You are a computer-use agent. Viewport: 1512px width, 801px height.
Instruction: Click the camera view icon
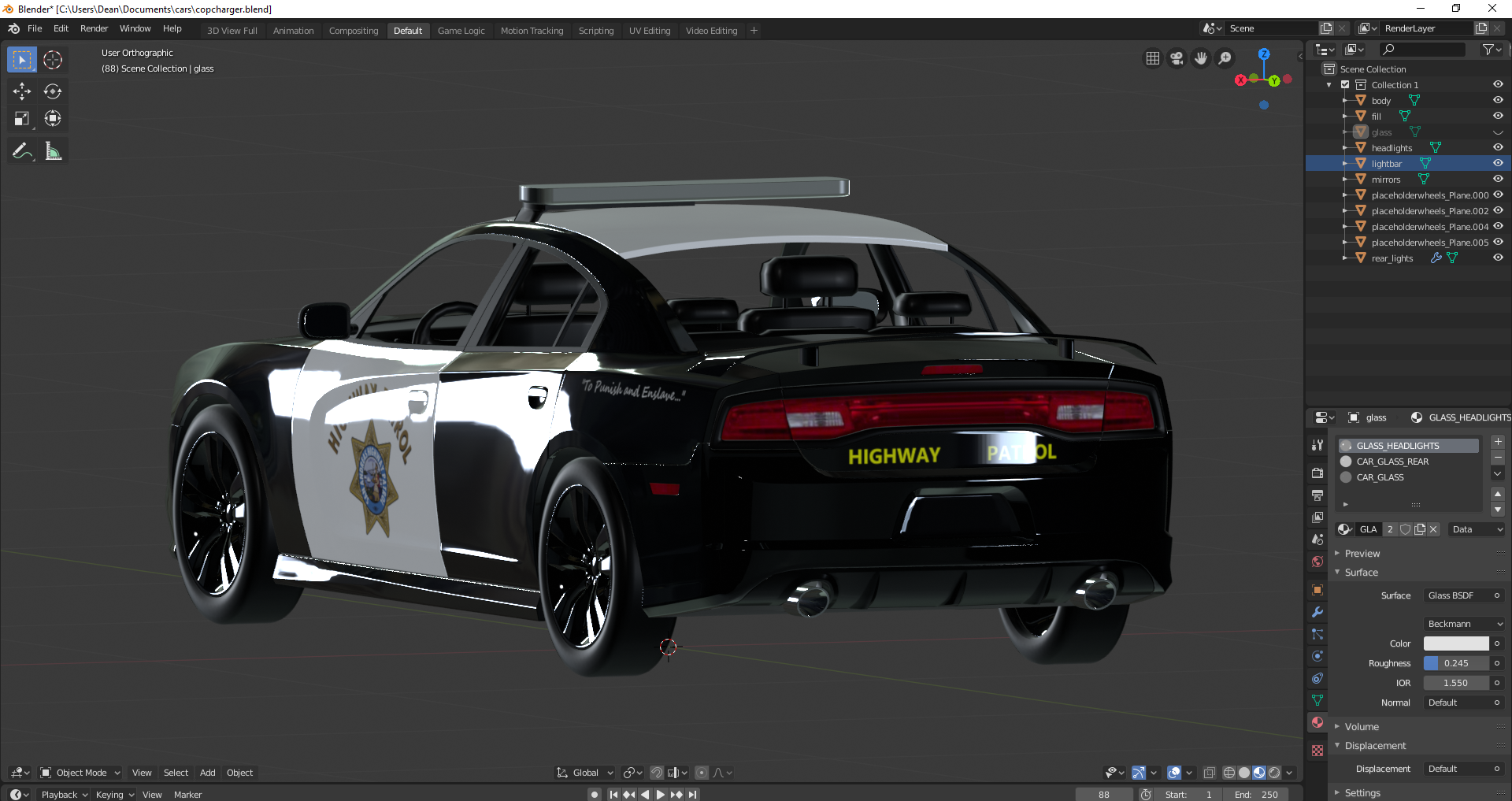click(x=1177, y=58)
